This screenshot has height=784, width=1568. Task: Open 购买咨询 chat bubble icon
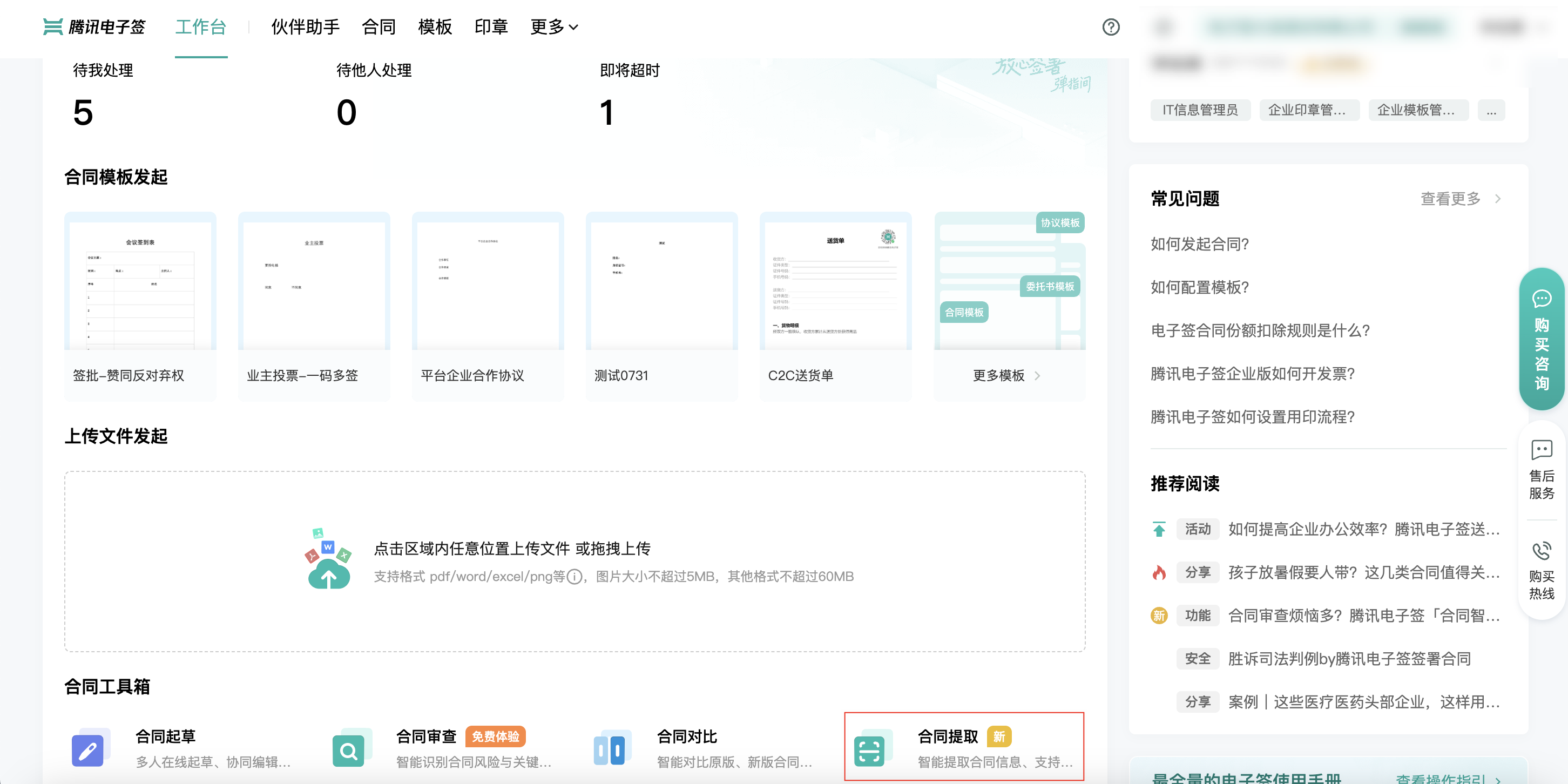pos(1541,298)
